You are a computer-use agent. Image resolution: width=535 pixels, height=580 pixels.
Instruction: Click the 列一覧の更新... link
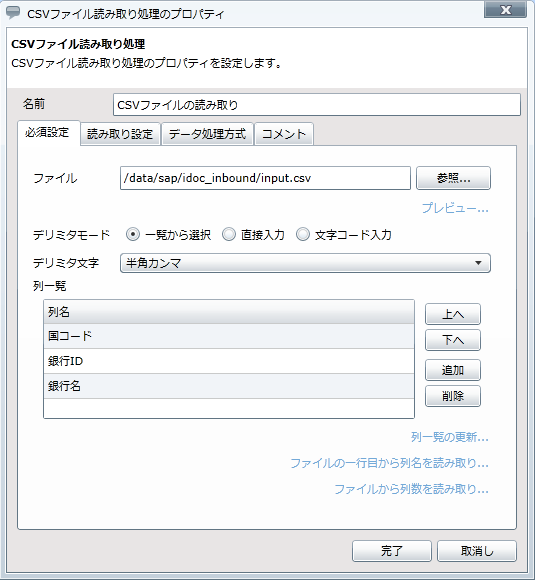tap(450, 437)
